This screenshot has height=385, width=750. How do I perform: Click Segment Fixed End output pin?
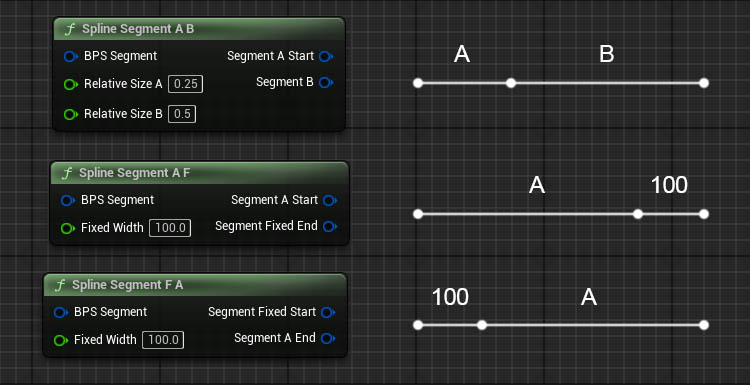tap(330, 226)
